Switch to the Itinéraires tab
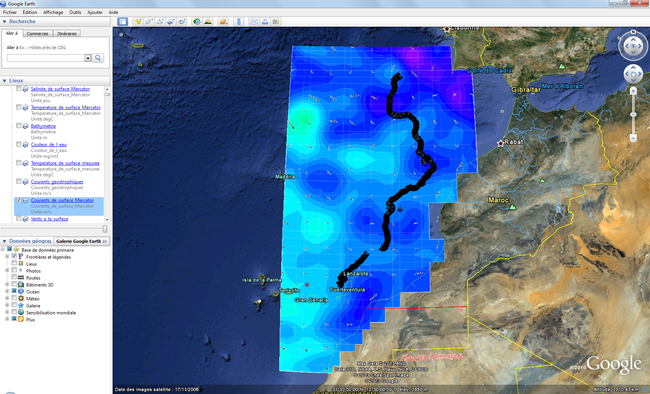The image size is (650, 394). (x=67, y=34)
